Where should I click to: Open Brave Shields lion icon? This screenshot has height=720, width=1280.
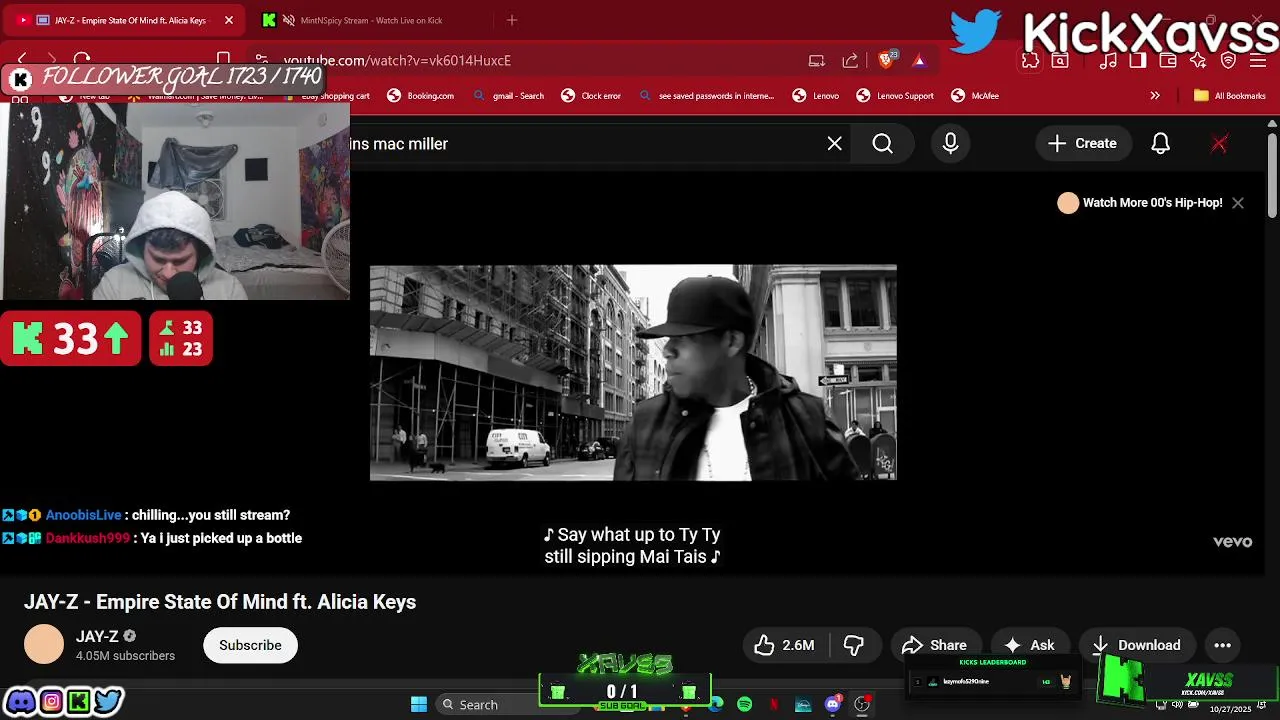point(886,60)
